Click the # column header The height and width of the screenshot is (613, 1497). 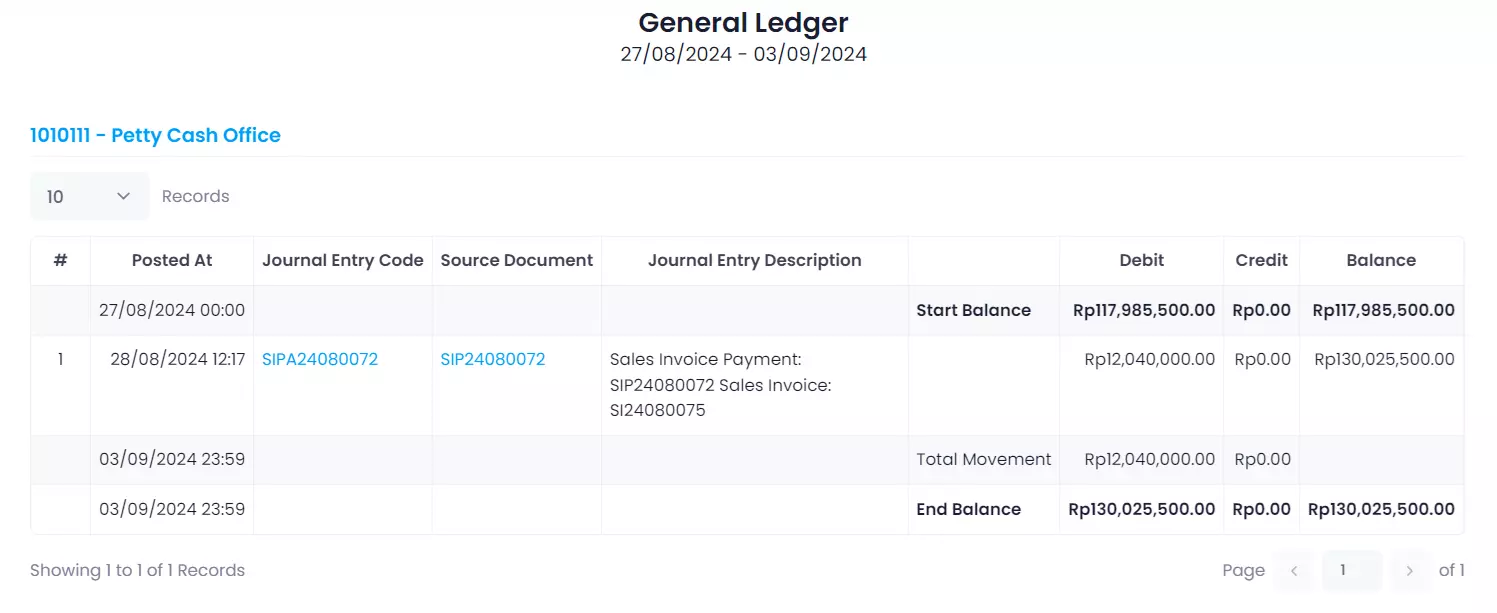tap(60, 261)
